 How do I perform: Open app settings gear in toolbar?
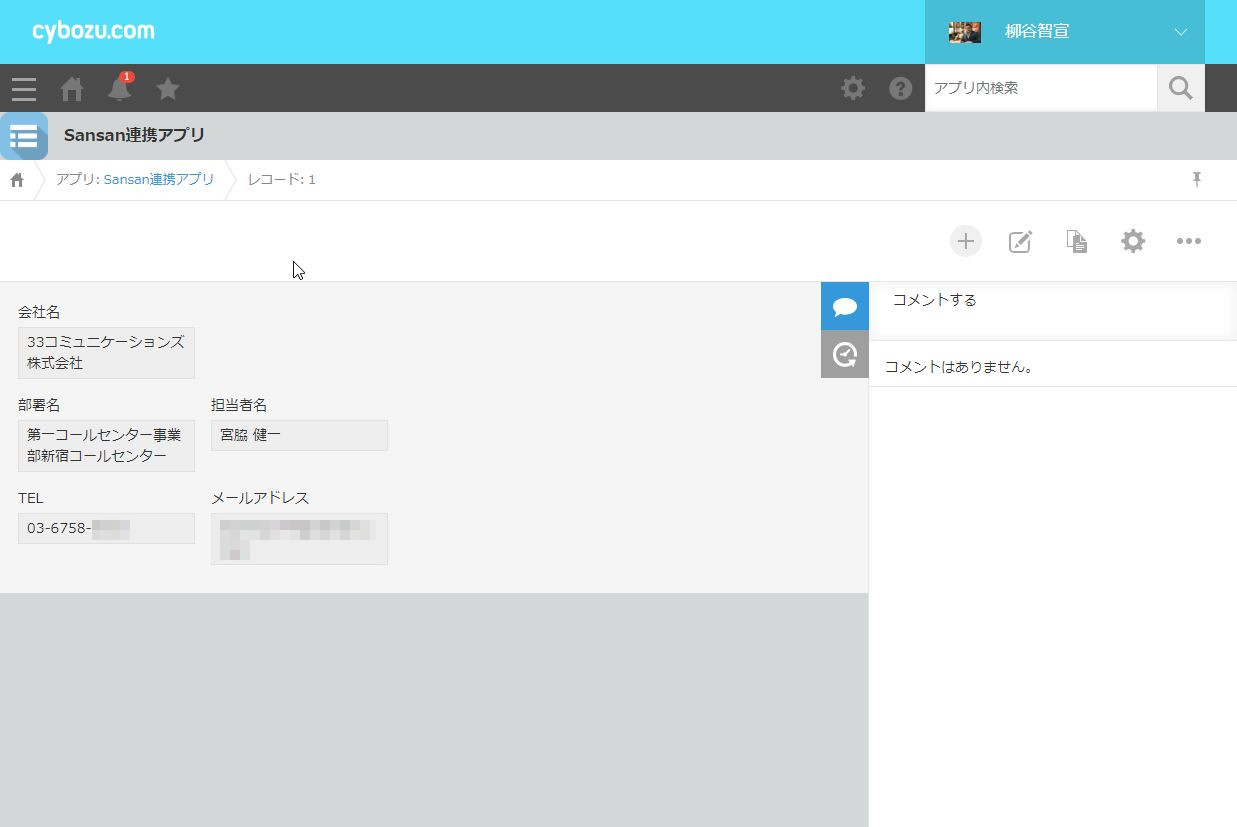pos(1133,241)
